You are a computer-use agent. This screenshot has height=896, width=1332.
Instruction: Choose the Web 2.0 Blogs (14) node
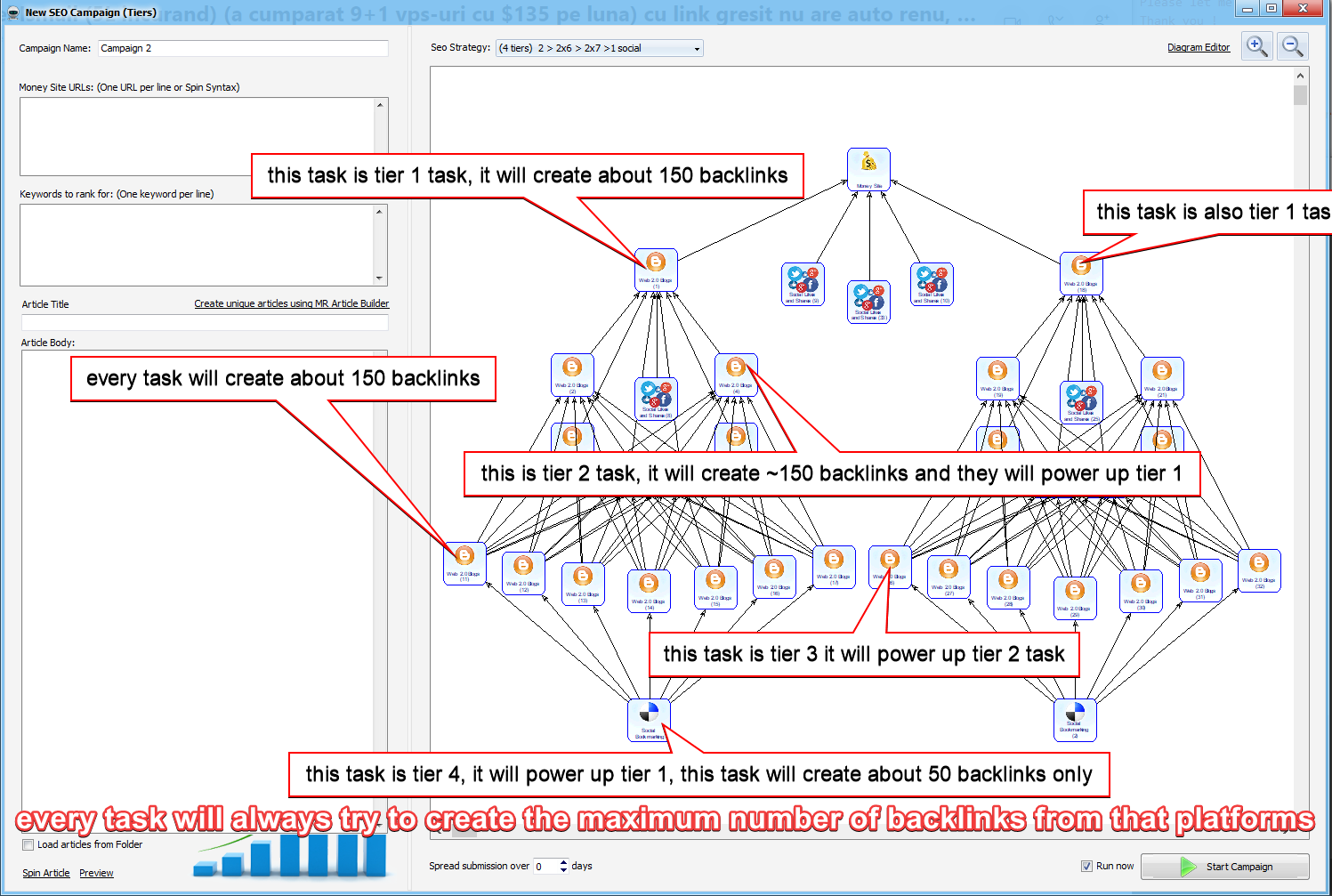point(649,592)
